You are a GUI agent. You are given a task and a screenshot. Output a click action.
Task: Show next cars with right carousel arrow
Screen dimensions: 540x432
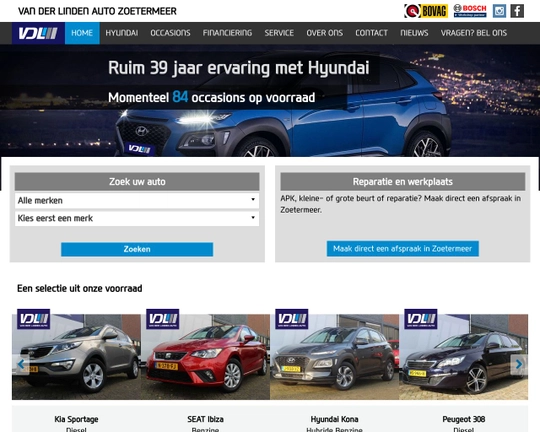519,364
